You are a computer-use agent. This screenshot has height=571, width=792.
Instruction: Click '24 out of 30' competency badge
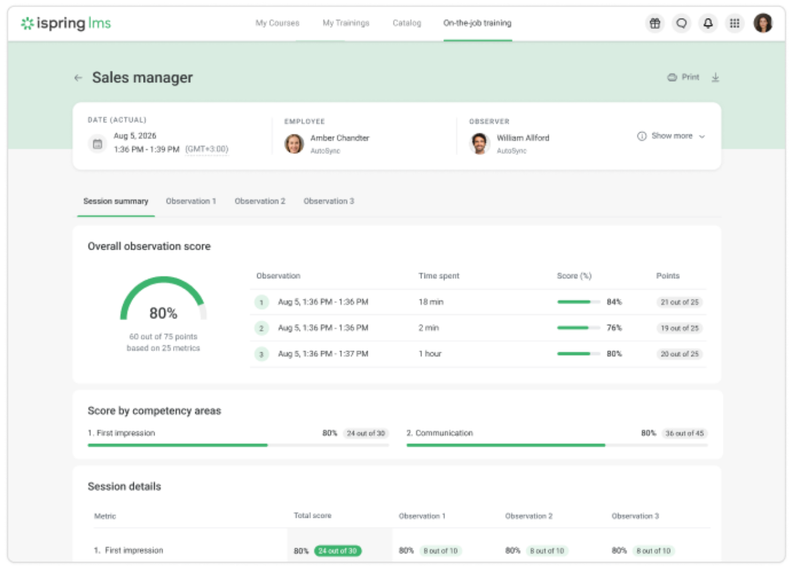tap(366, 434)
